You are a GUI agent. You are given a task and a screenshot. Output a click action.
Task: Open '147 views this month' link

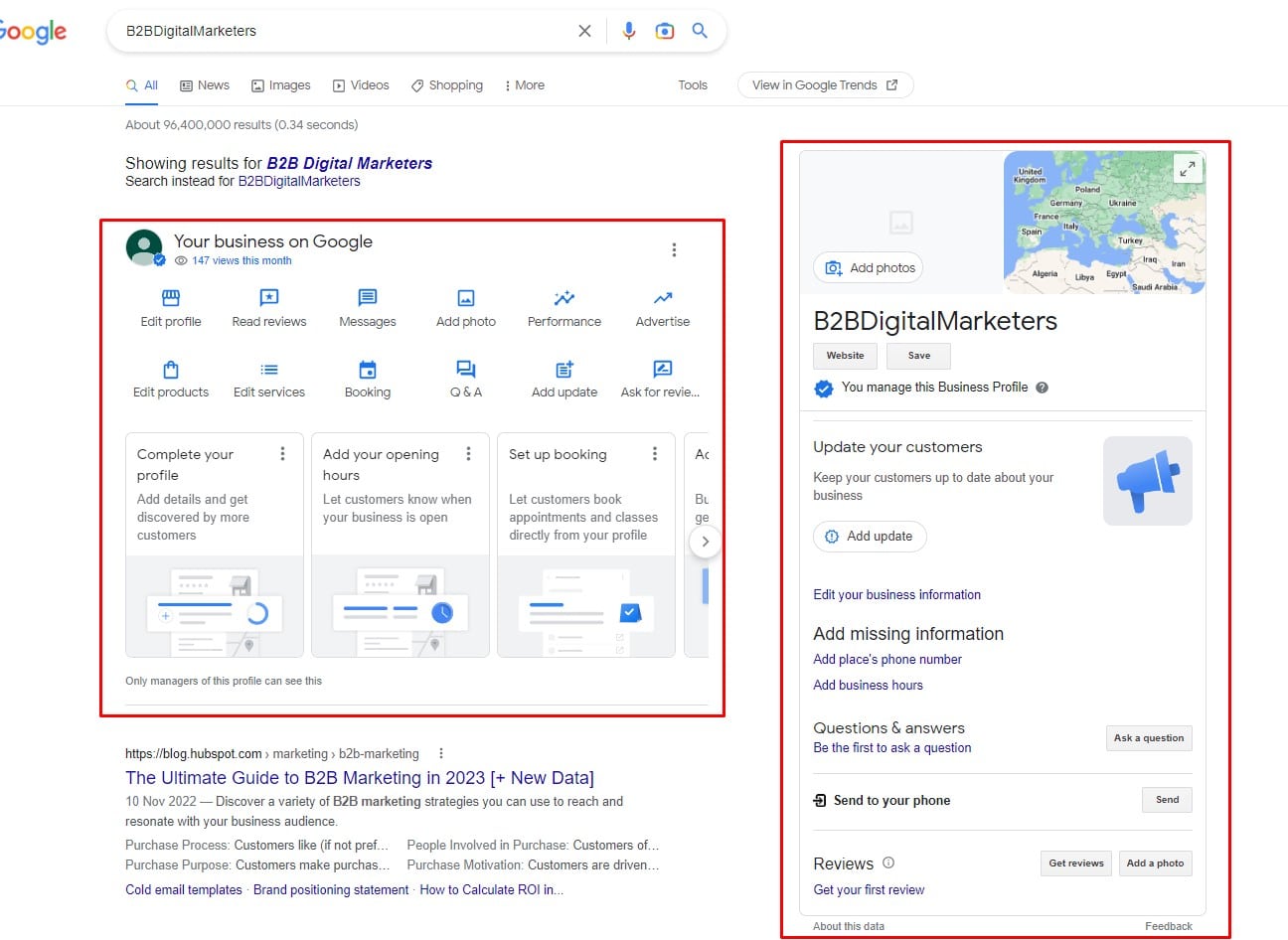pos(241,261)
